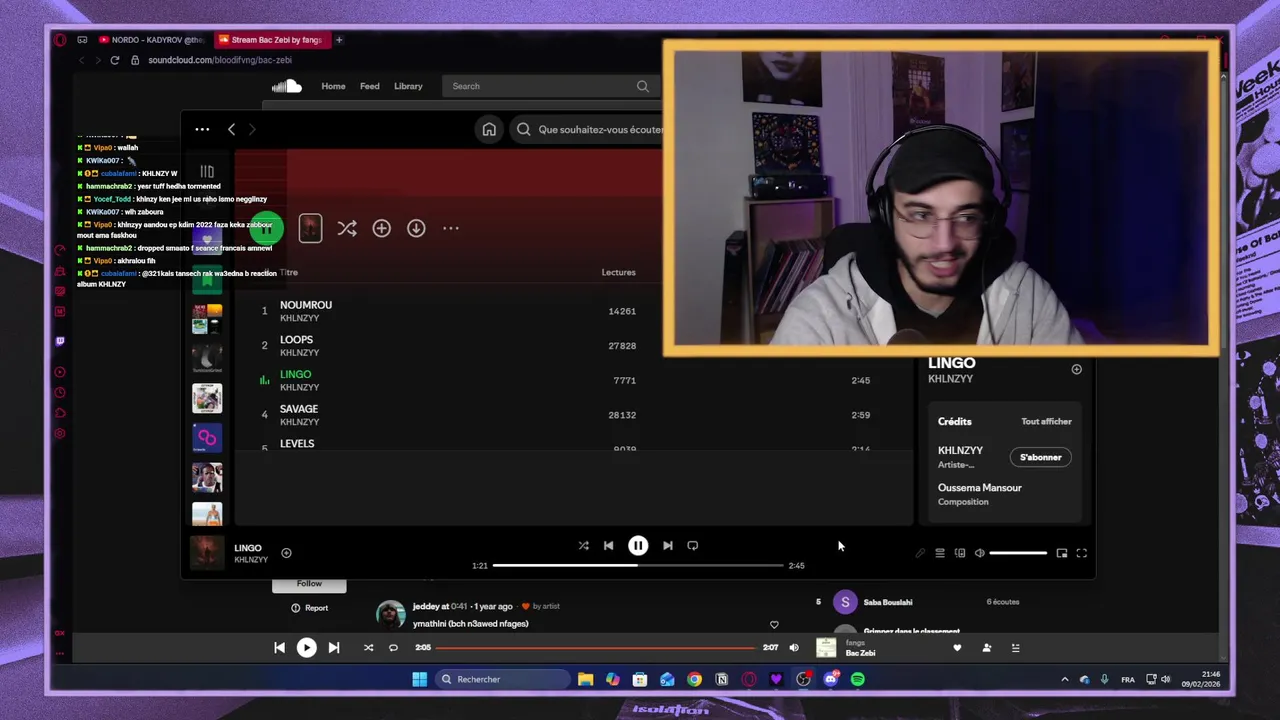Go to previous track in SoundCloud bar
The width and height of the screenshot is (1280, 720).
(x=279, y=648)
